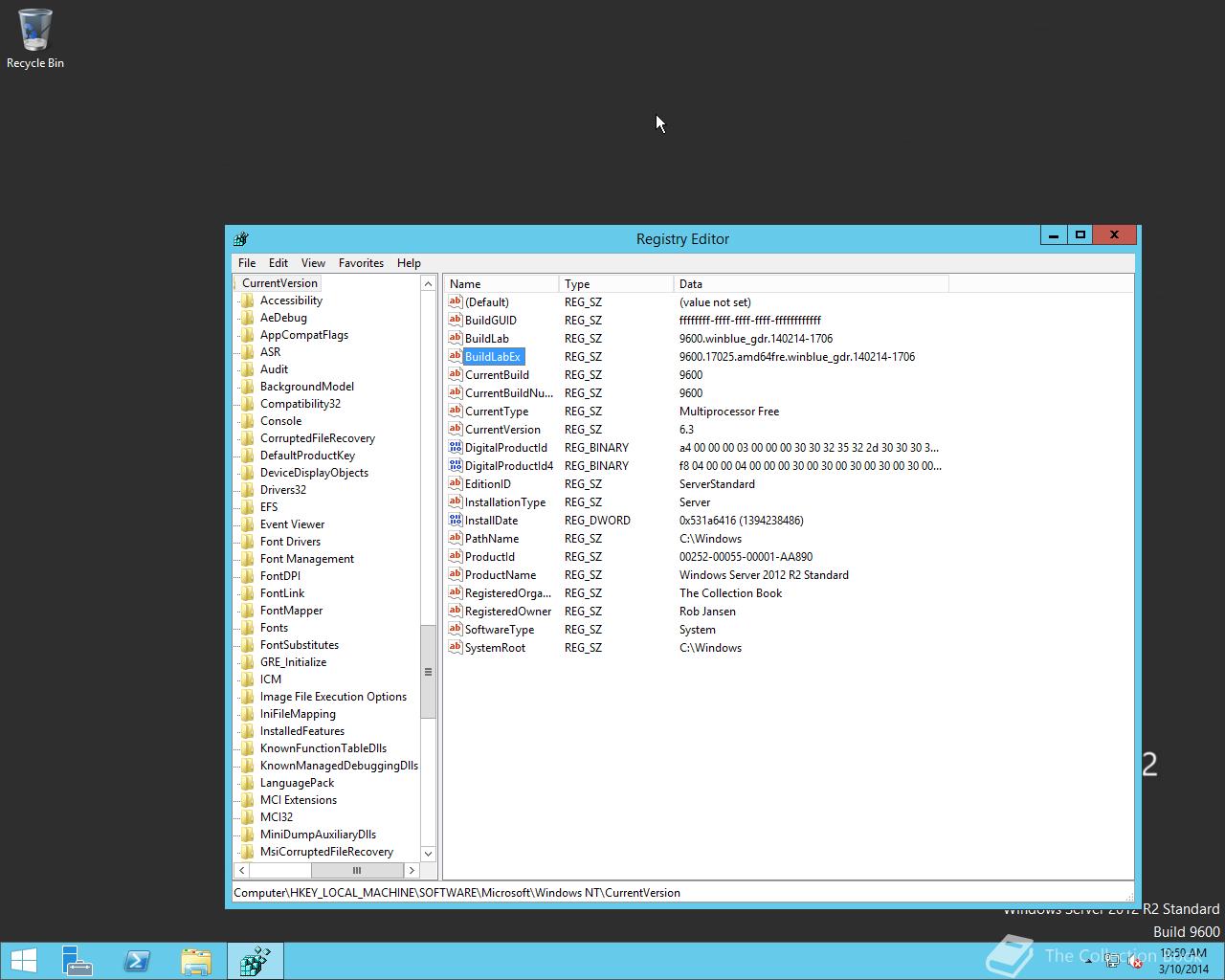
Task: Click the string icon of BuildGUID value
Action: coord(456,320)
